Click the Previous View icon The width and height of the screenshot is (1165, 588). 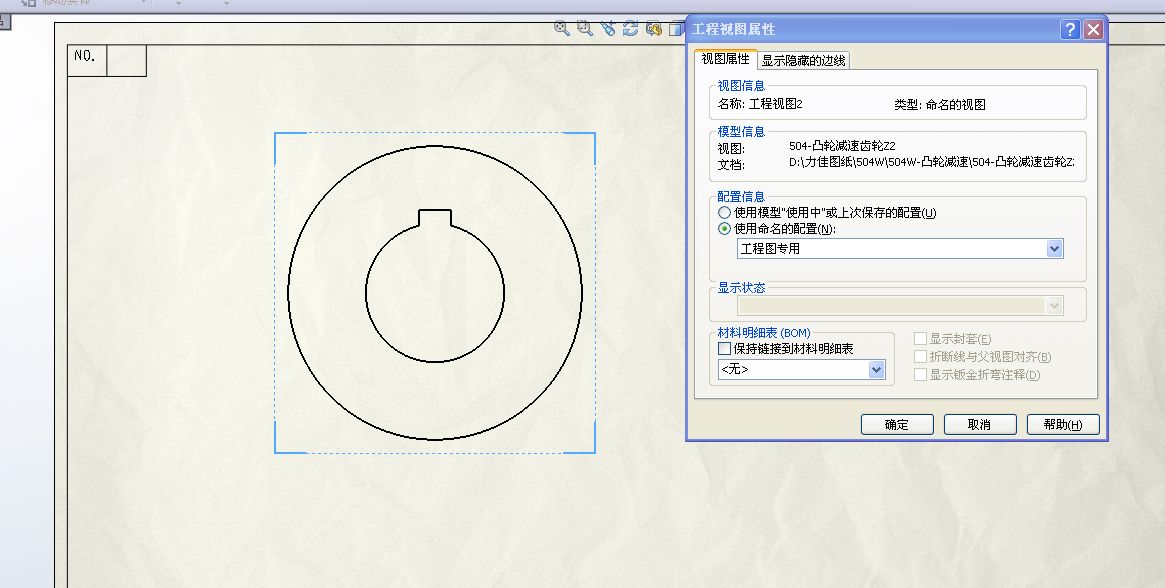(608, 28)
